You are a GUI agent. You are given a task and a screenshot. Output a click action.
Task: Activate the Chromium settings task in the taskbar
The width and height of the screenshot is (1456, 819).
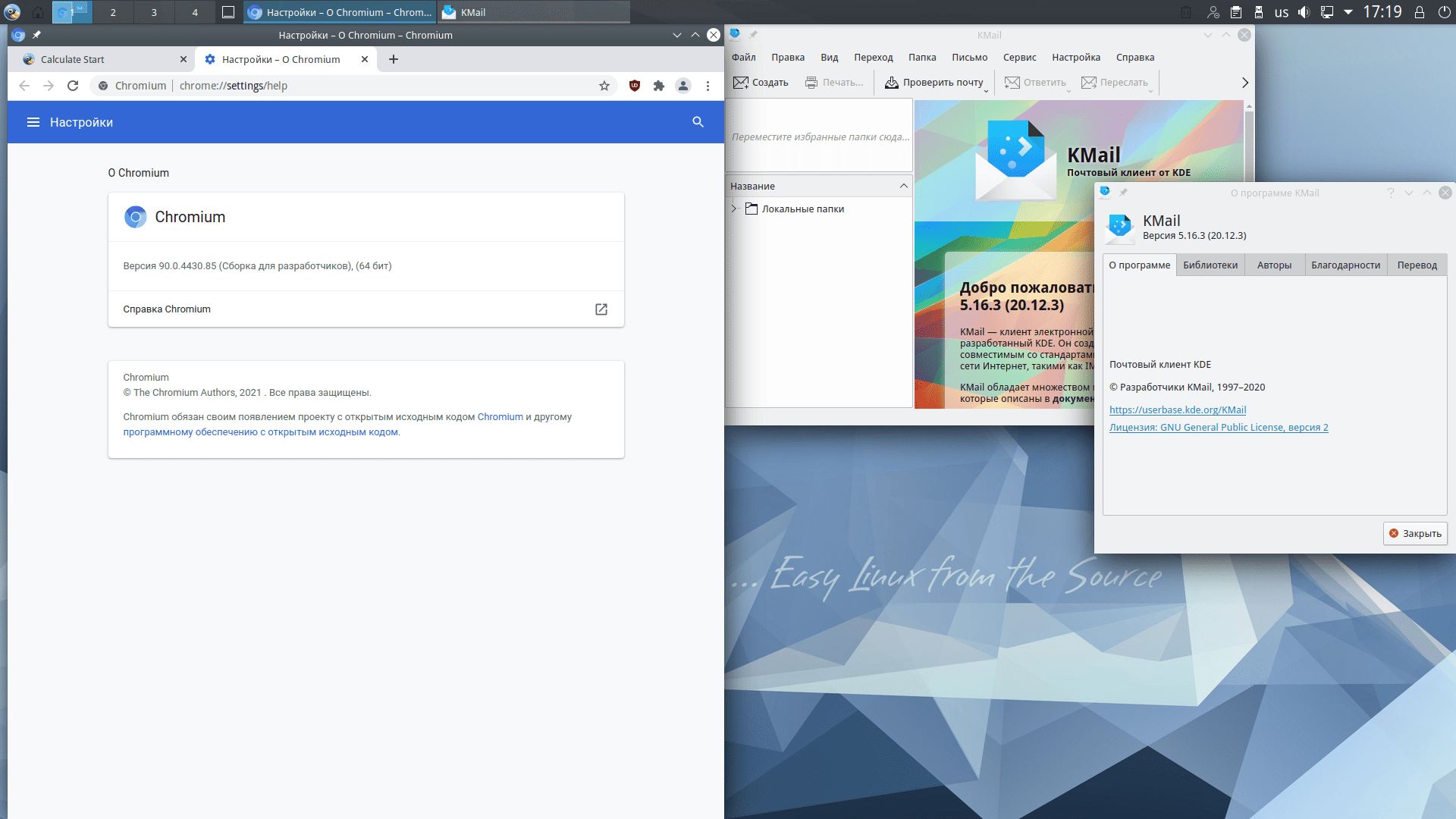click(340, 12)
